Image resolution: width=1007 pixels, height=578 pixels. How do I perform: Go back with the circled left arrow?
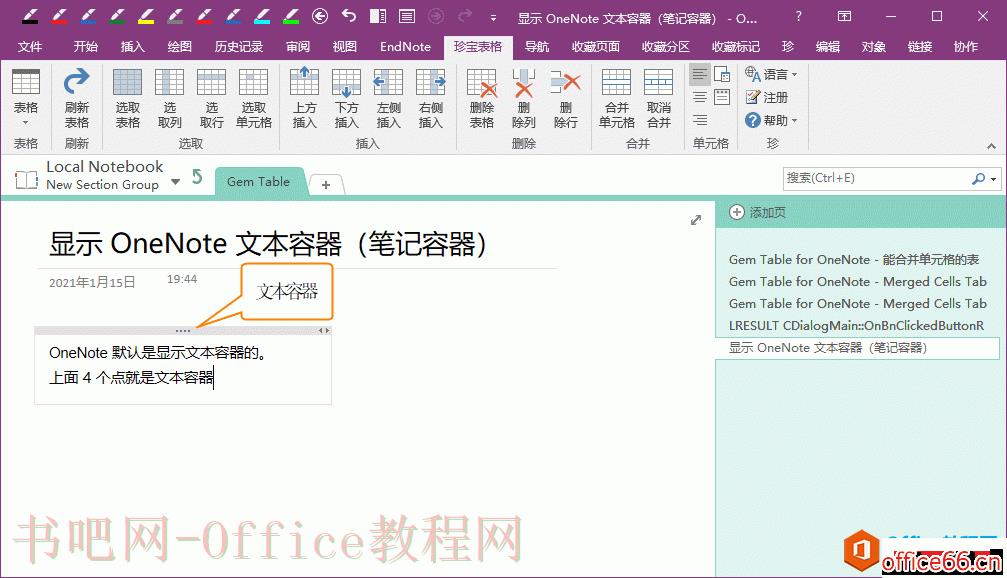320,16
